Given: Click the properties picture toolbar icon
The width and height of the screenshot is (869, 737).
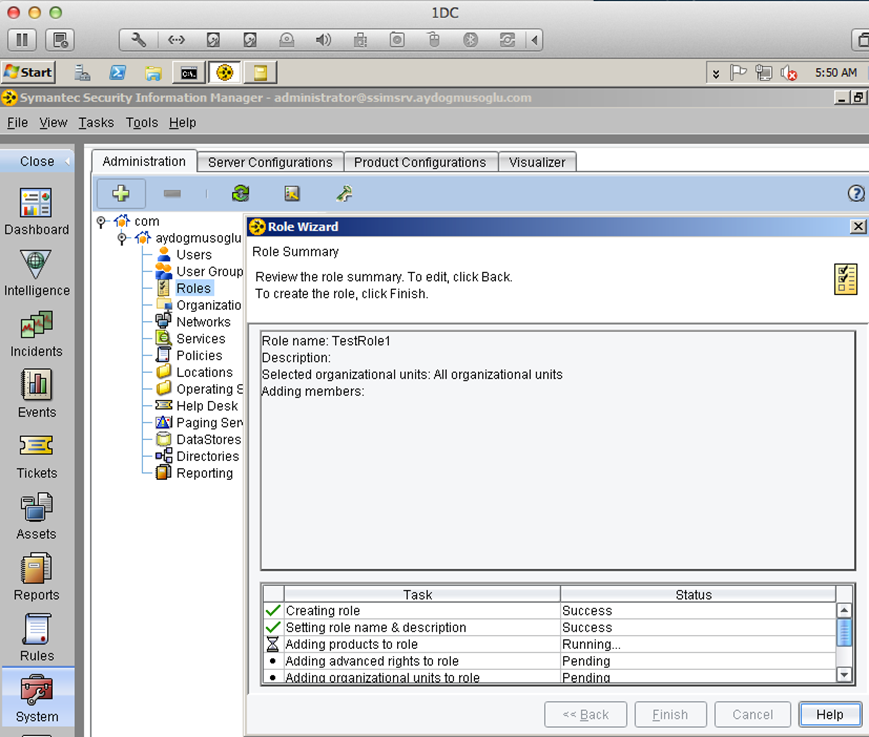Looking at the screenshot, I should (292, 193).
